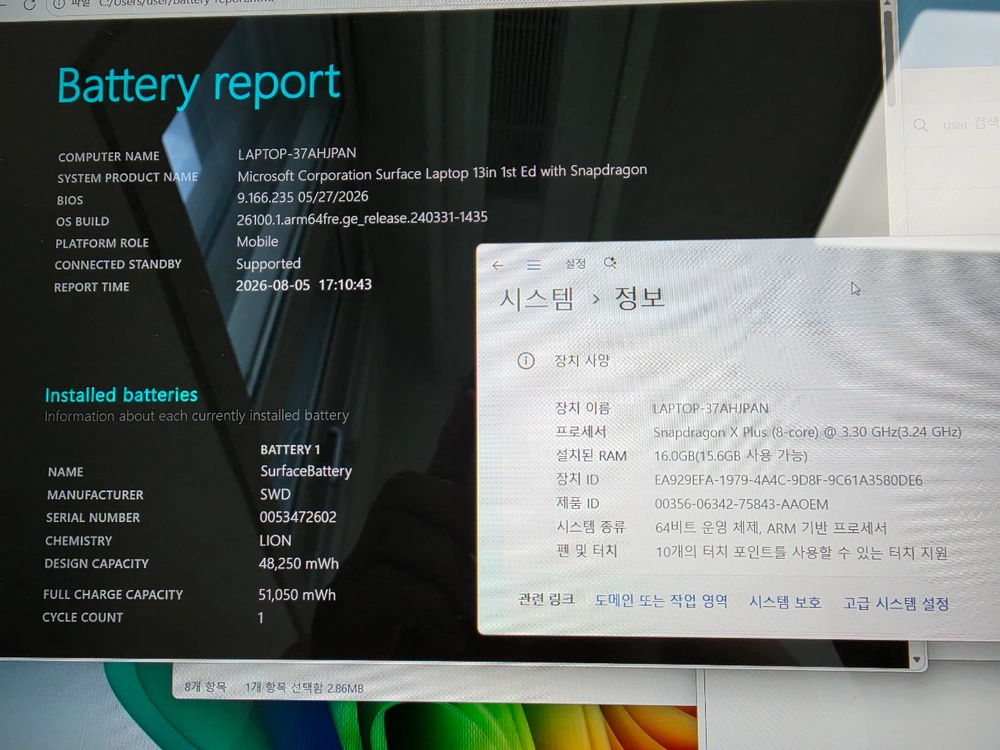
Task: Select the chemistry value 'LION'
Action: 275,540
